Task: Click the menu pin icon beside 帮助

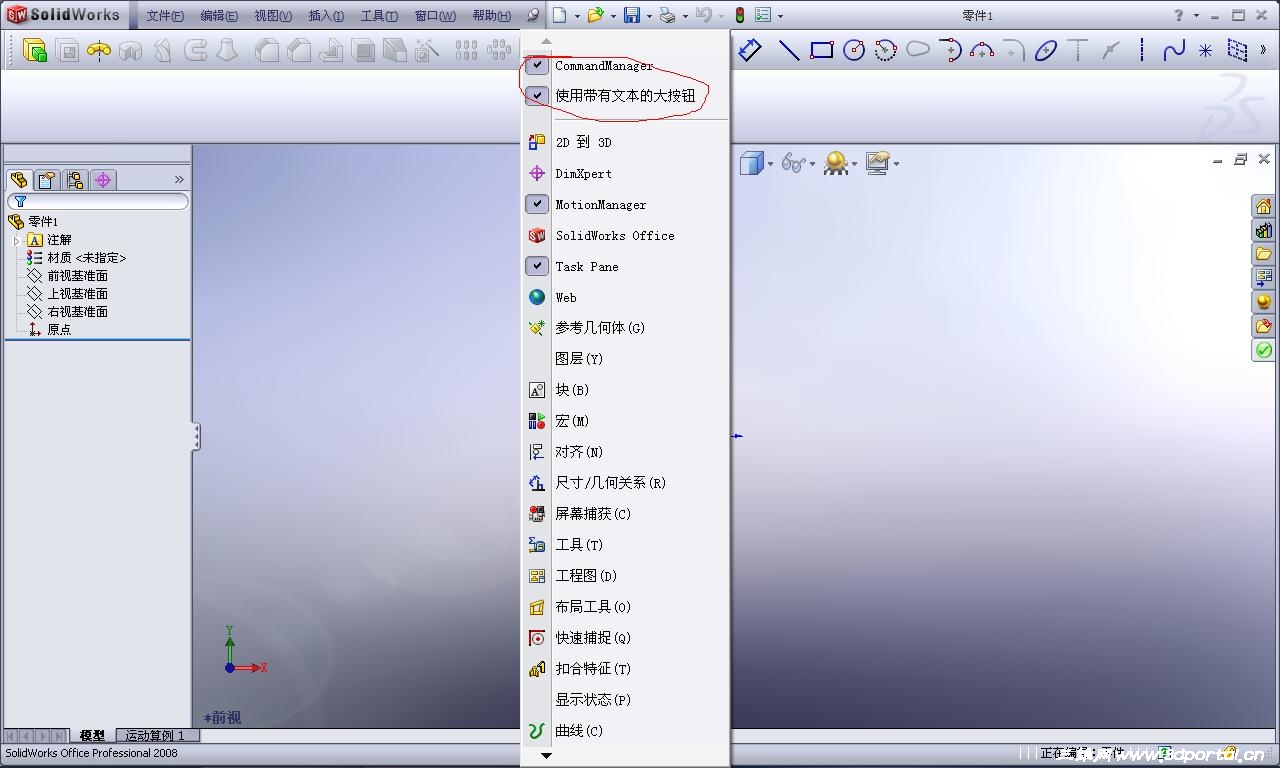Action: pyautogui.click(x=533, y=15)
